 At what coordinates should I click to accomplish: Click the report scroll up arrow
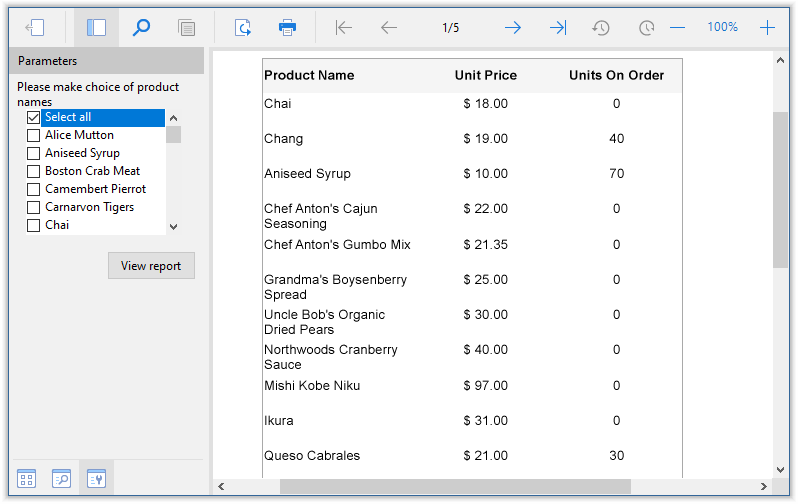780,61
